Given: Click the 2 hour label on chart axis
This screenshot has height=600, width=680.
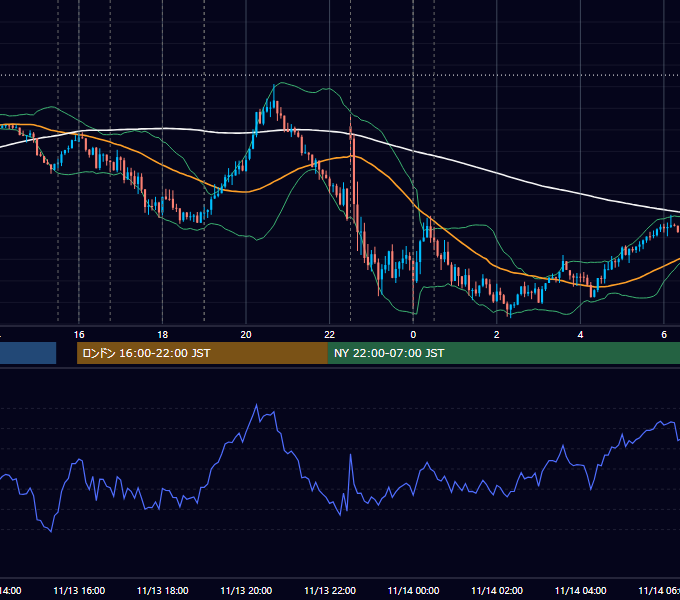Looking at the screenshot, I should (x=497, y=335).
